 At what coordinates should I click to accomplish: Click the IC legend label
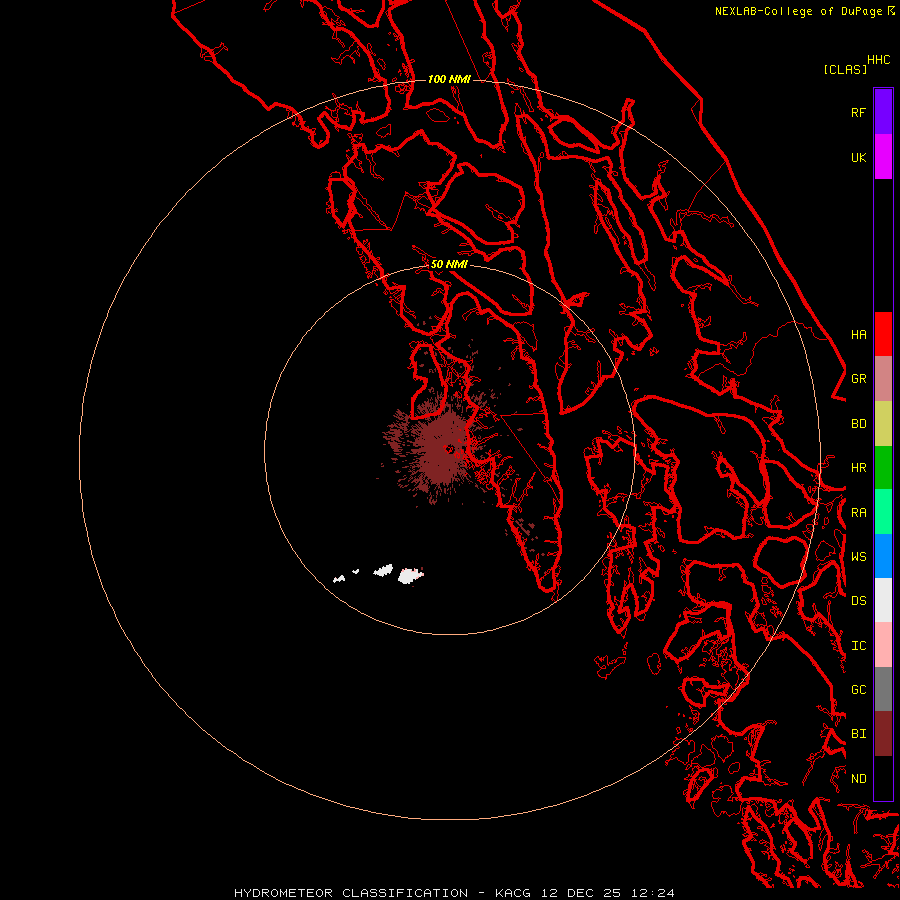pos(858,646)
